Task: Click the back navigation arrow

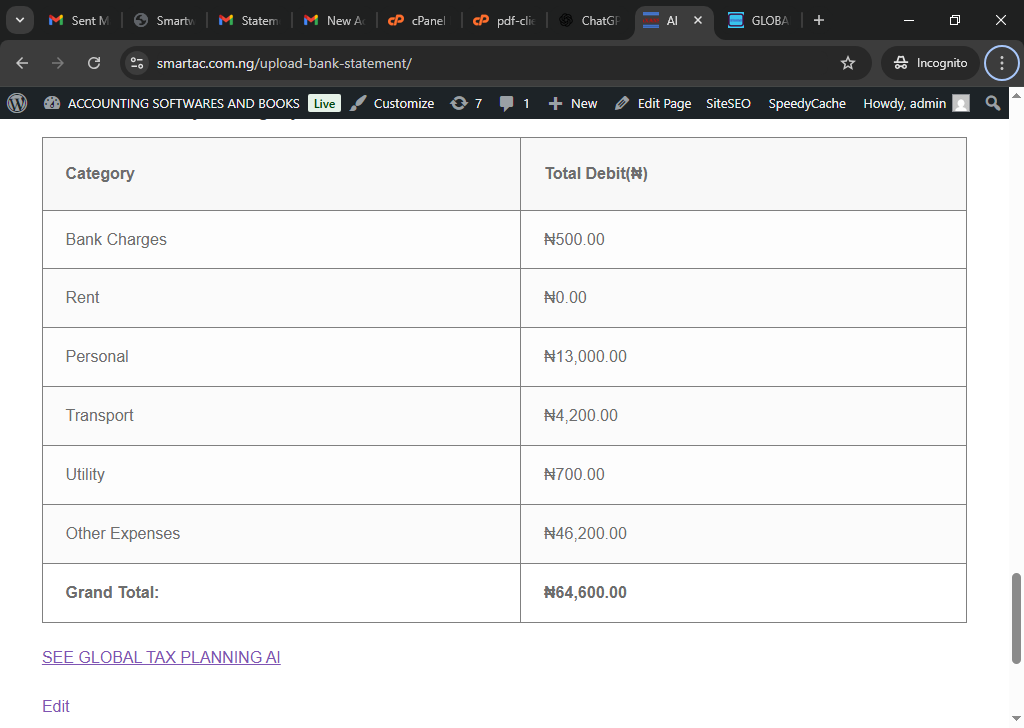Action: click(x=22, y=63)
